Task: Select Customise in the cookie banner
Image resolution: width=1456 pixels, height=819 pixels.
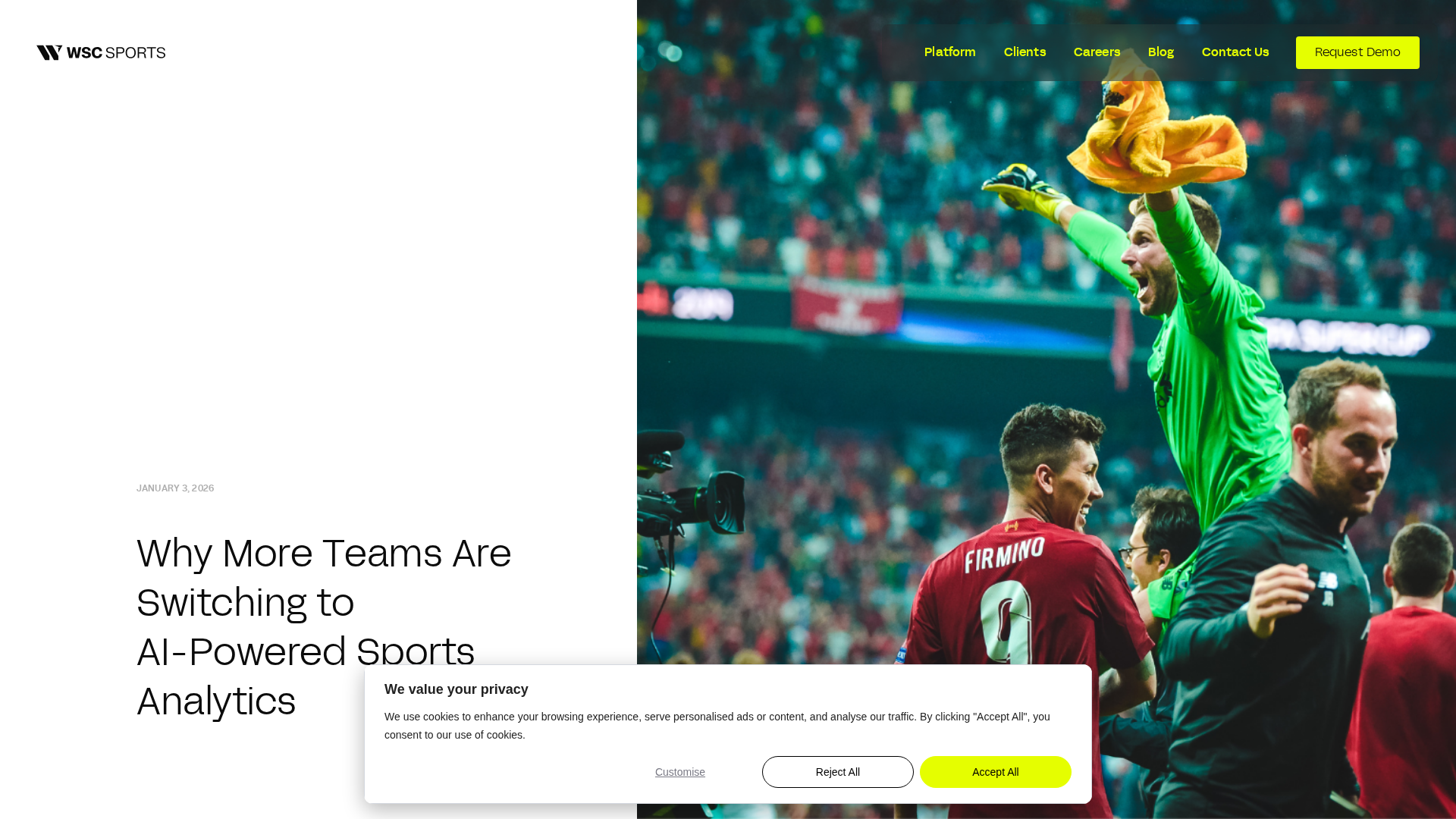Action: click(x=680, y=772)
